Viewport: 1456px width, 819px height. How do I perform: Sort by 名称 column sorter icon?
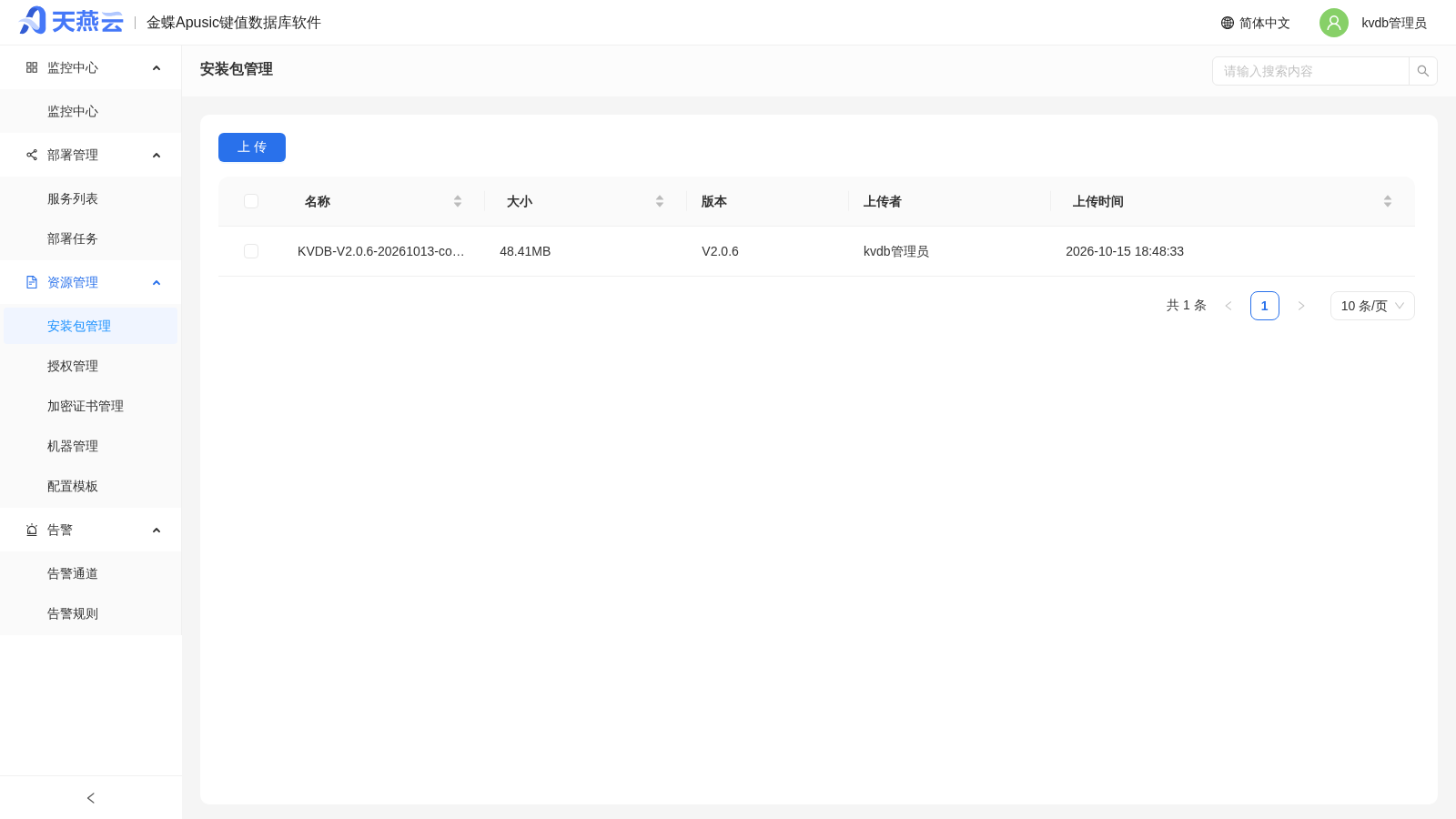coord(458,201)
